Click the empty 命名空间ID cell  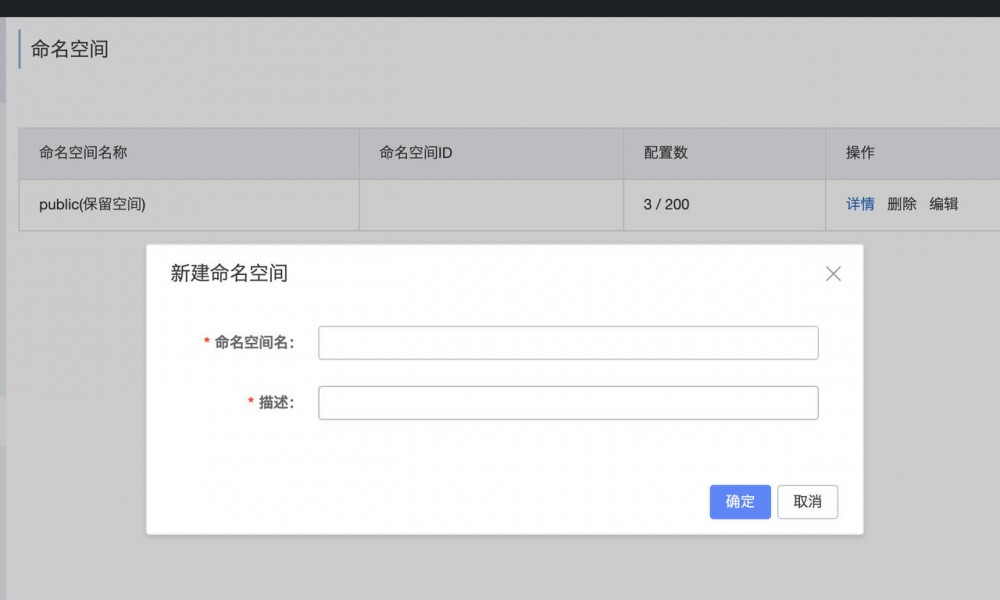point(490,204)
